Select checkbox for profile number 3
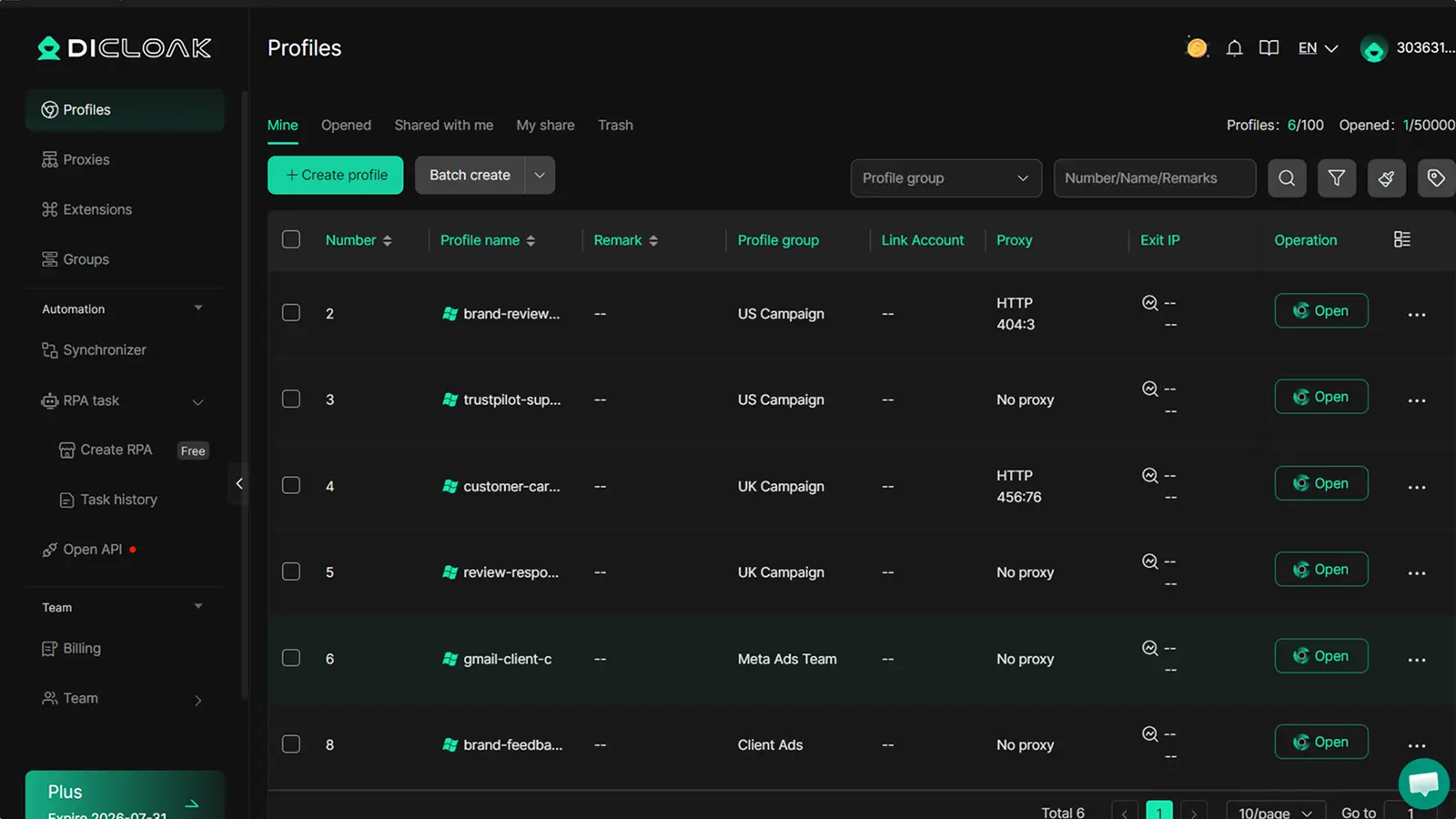 (291, 399)
